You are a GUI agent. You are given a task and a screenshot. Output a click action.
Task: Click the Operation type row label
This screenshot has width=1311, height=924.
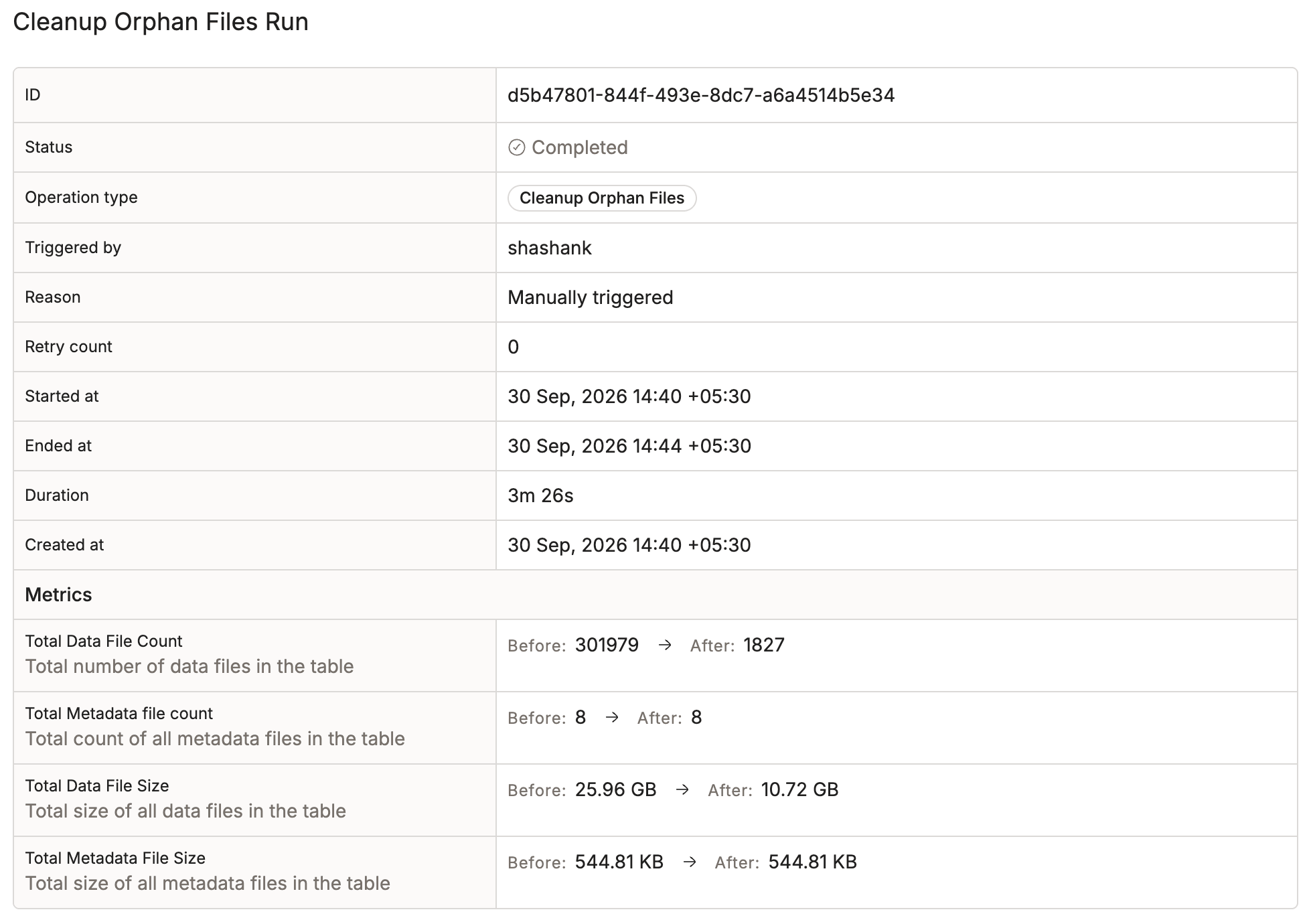81,198
